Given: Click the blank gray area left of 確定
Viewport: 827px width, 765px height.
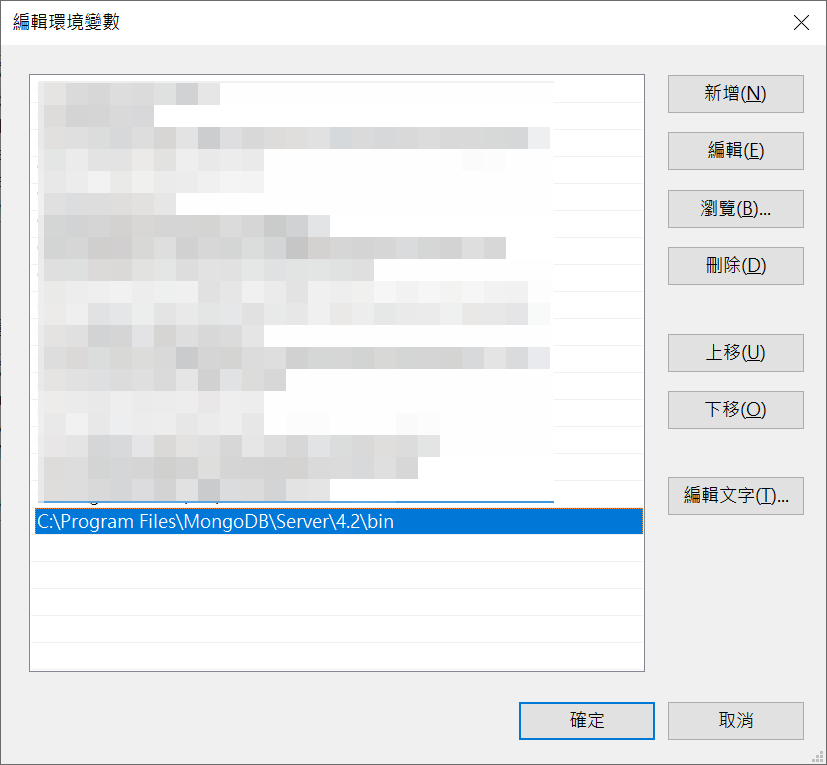Looking at the screenshot, I should tap(264, 721).
